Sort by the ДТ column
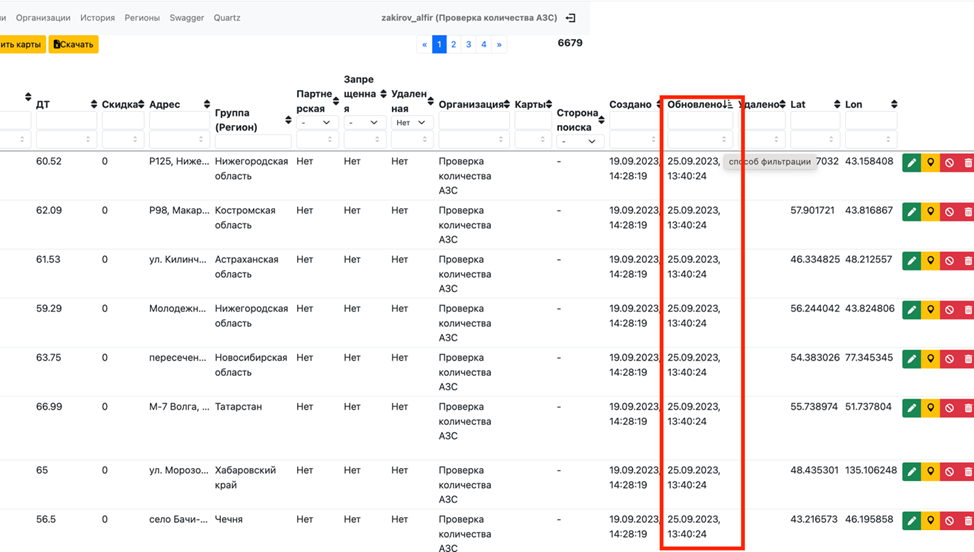974x552 pixels. point(94,104)
